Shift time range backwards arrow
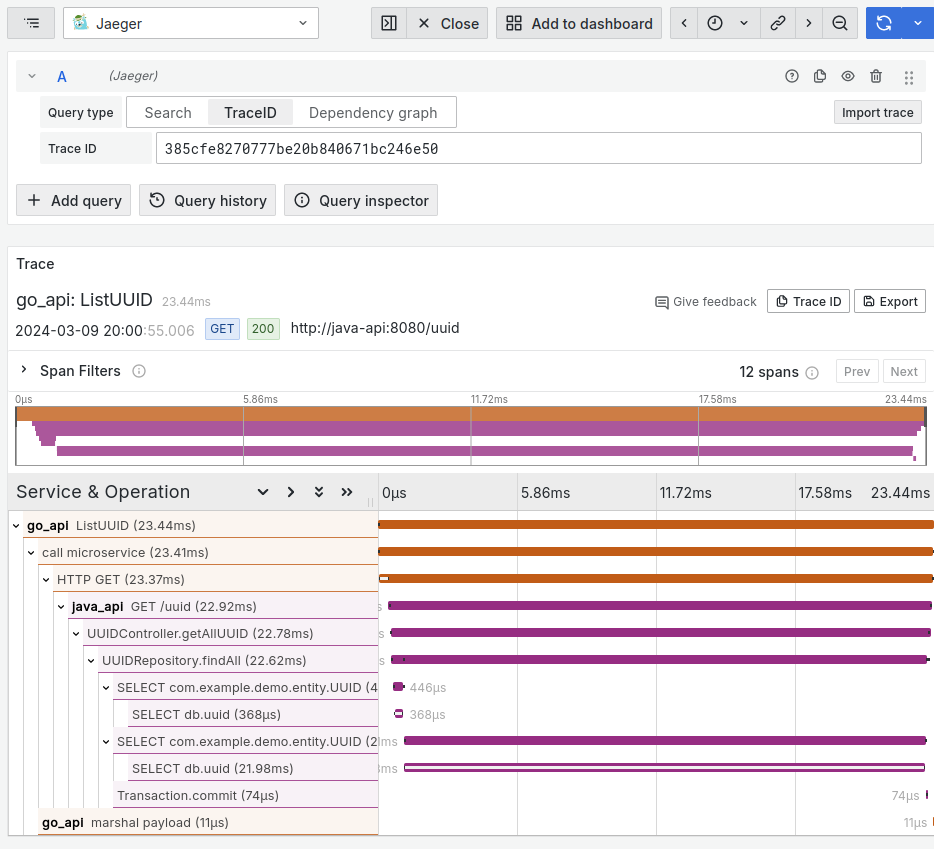This screenshot has height=849, width=934. [x=684, y=23]
